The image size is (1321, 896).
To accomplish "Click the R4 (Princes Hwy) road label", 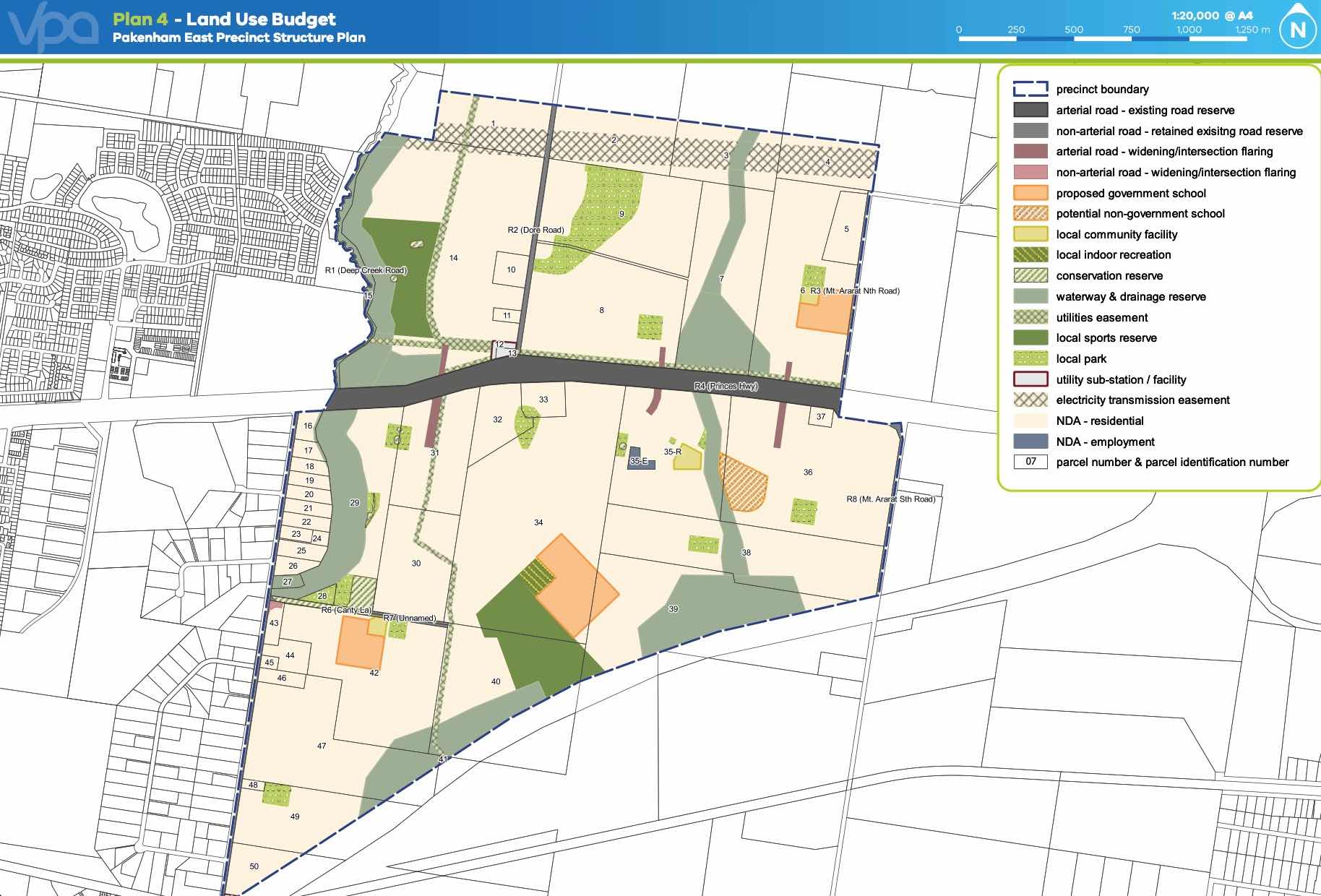I will pos(726,386).
